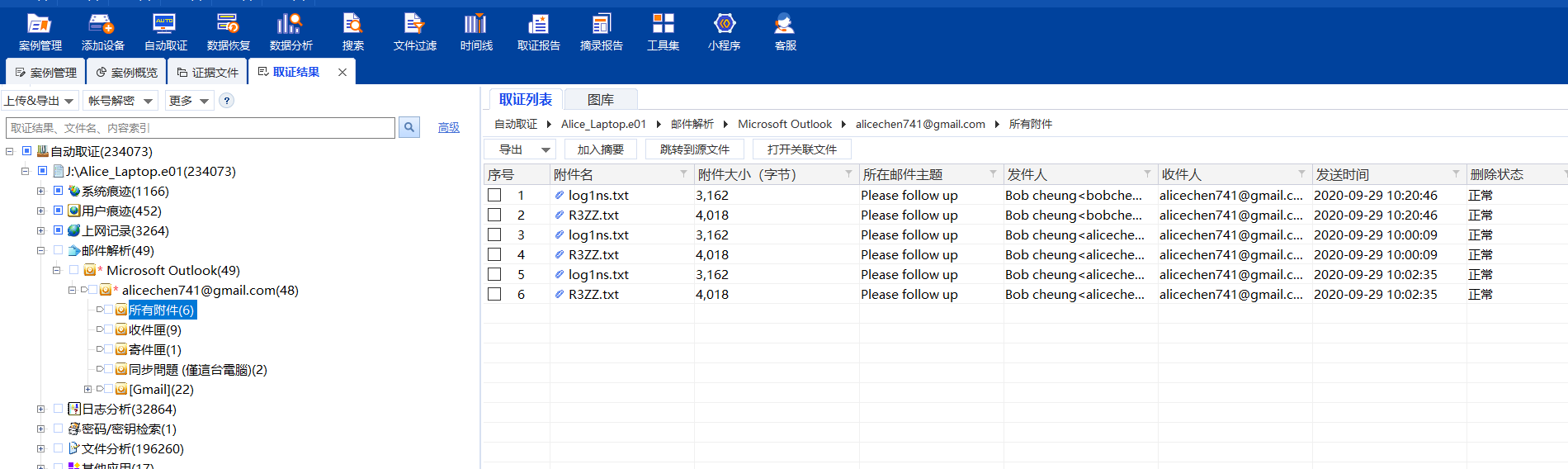Click the 日志分析 icon
The width and height of the screenshot is (1568, 469).
74,409
